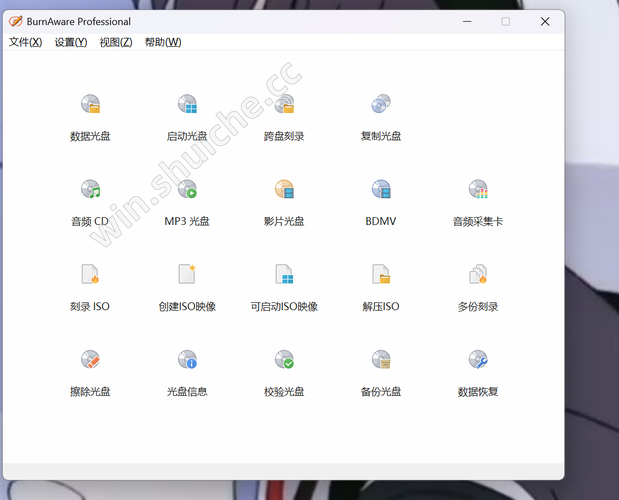The image size is (619, 500).
Task: Open the 创建ISO映像 make ISO tool
Action: [187, 288]
